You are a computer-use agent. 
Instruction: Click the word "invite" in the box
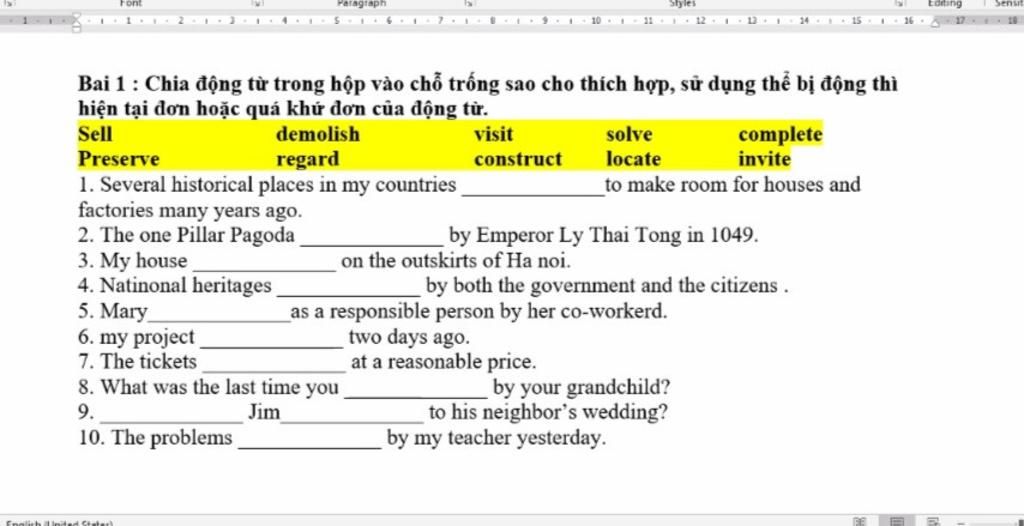[x=764, y=159]
